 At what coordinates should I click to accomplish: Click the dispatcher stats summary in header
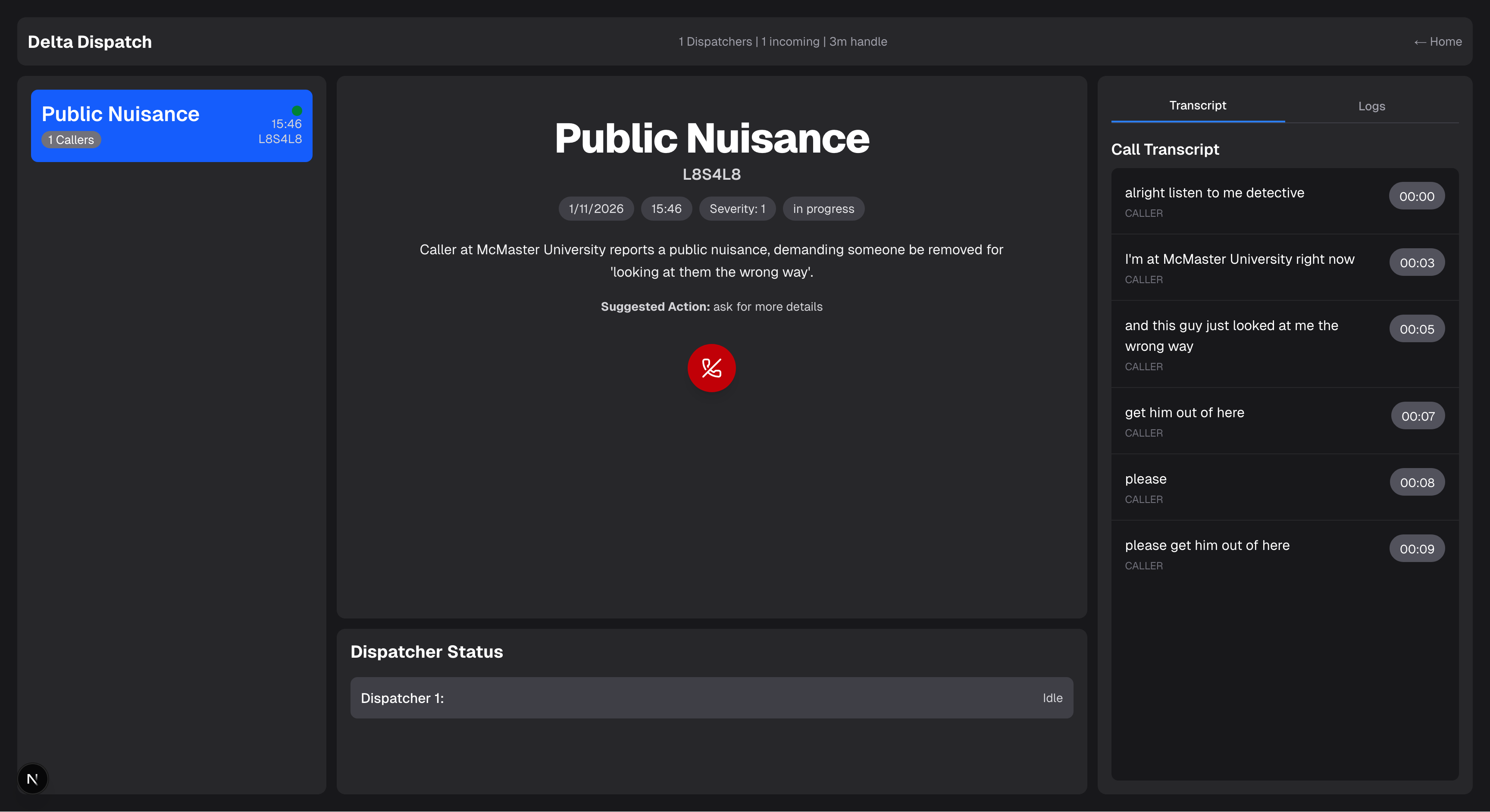tap(782, 42)
